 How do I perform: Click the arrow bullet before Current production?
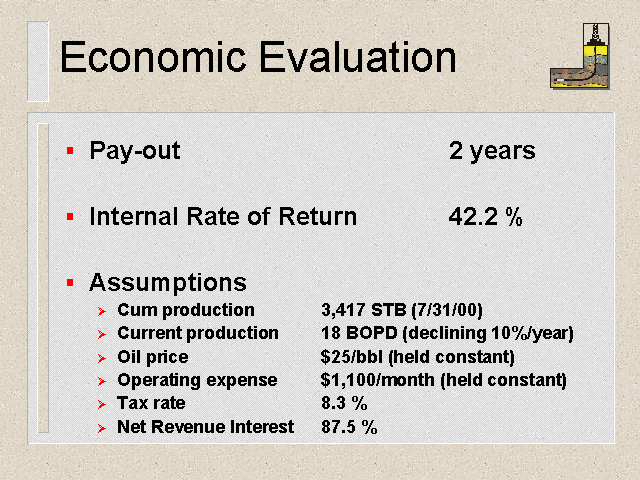(x=102, y=335)
